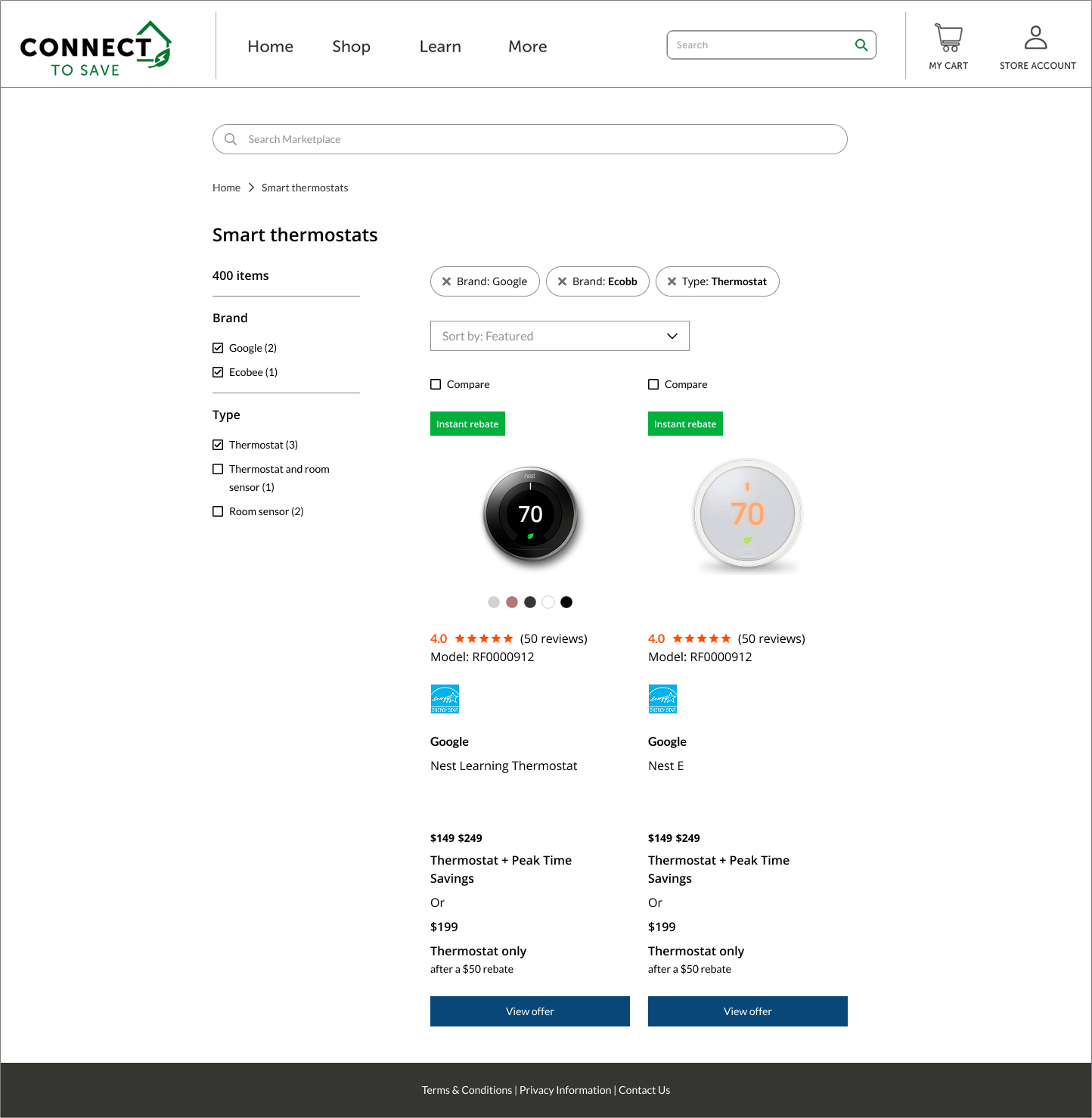The width and height of the screenshot is (1092, 1118).
Task: Click the Nest E product title
Action: [x=665, y=766]
